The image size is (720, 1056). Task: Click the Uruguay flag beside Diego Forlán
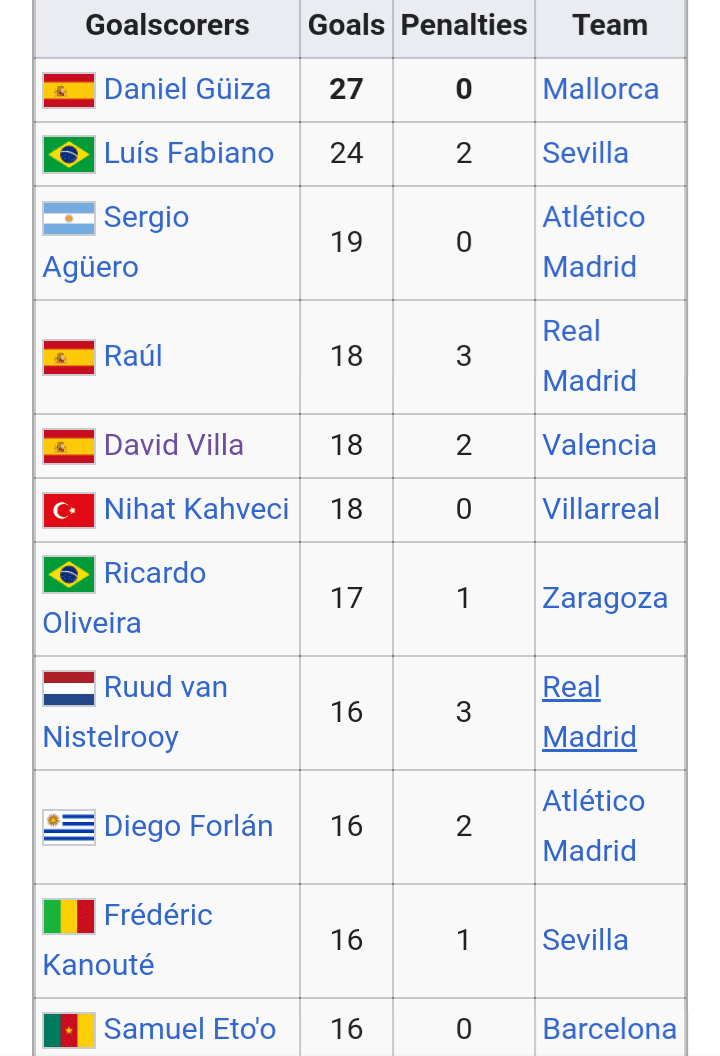pos(69,827)
